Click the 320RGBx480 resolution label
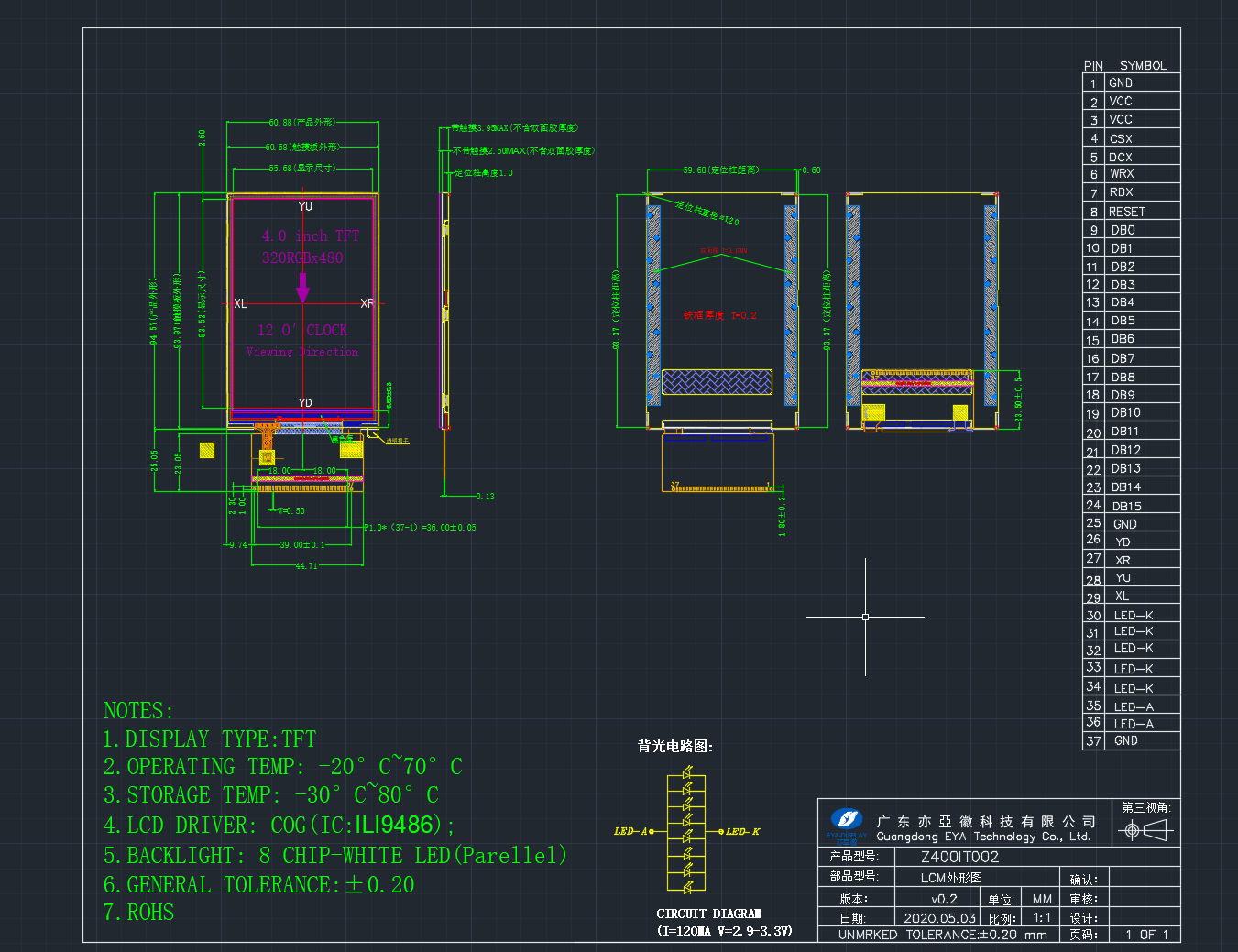The width and height of the screenshot is (1238, 952). [302, 257]
